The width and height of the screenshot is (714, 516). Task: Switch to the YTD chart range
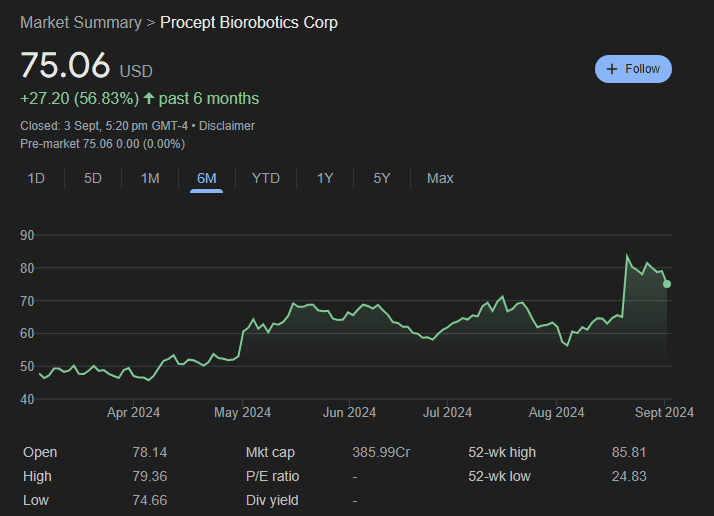point(265,178)
